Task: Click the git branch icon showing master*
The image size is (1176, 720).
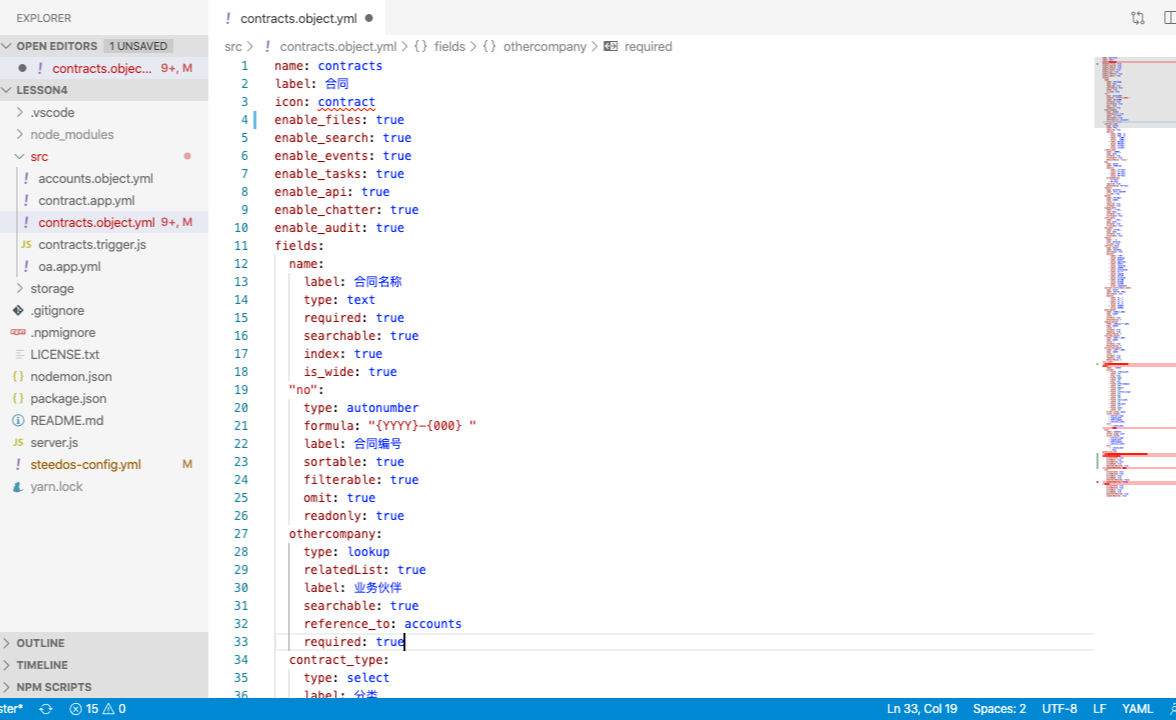Action: [x=10, y=709]
